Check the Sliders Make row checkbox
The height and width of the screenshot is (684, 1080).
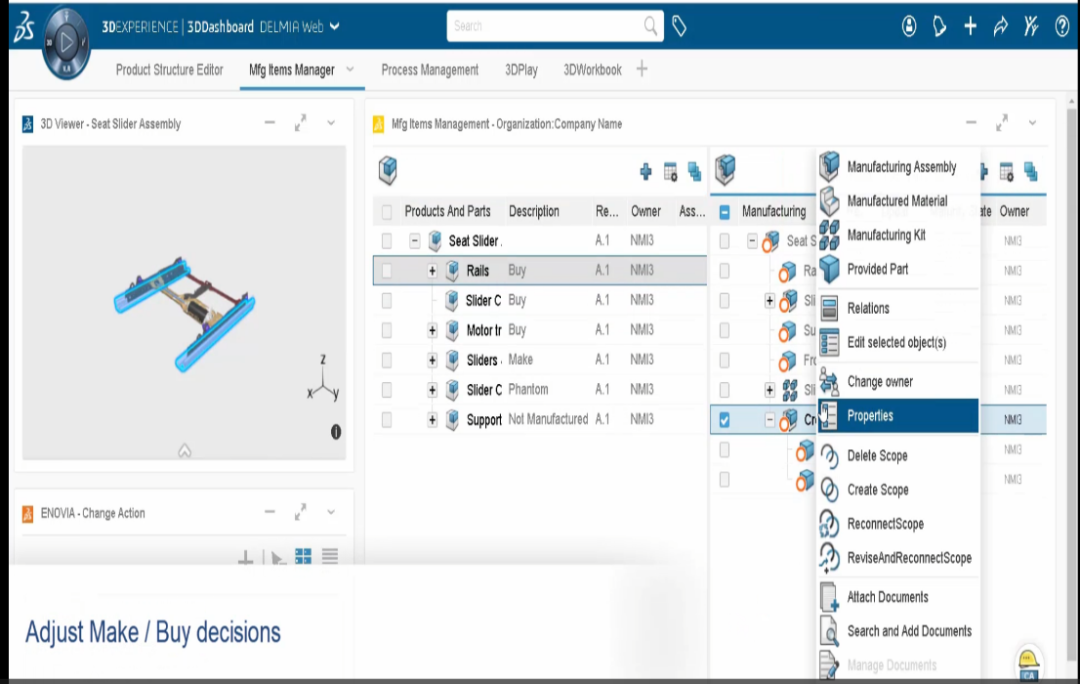386,360
